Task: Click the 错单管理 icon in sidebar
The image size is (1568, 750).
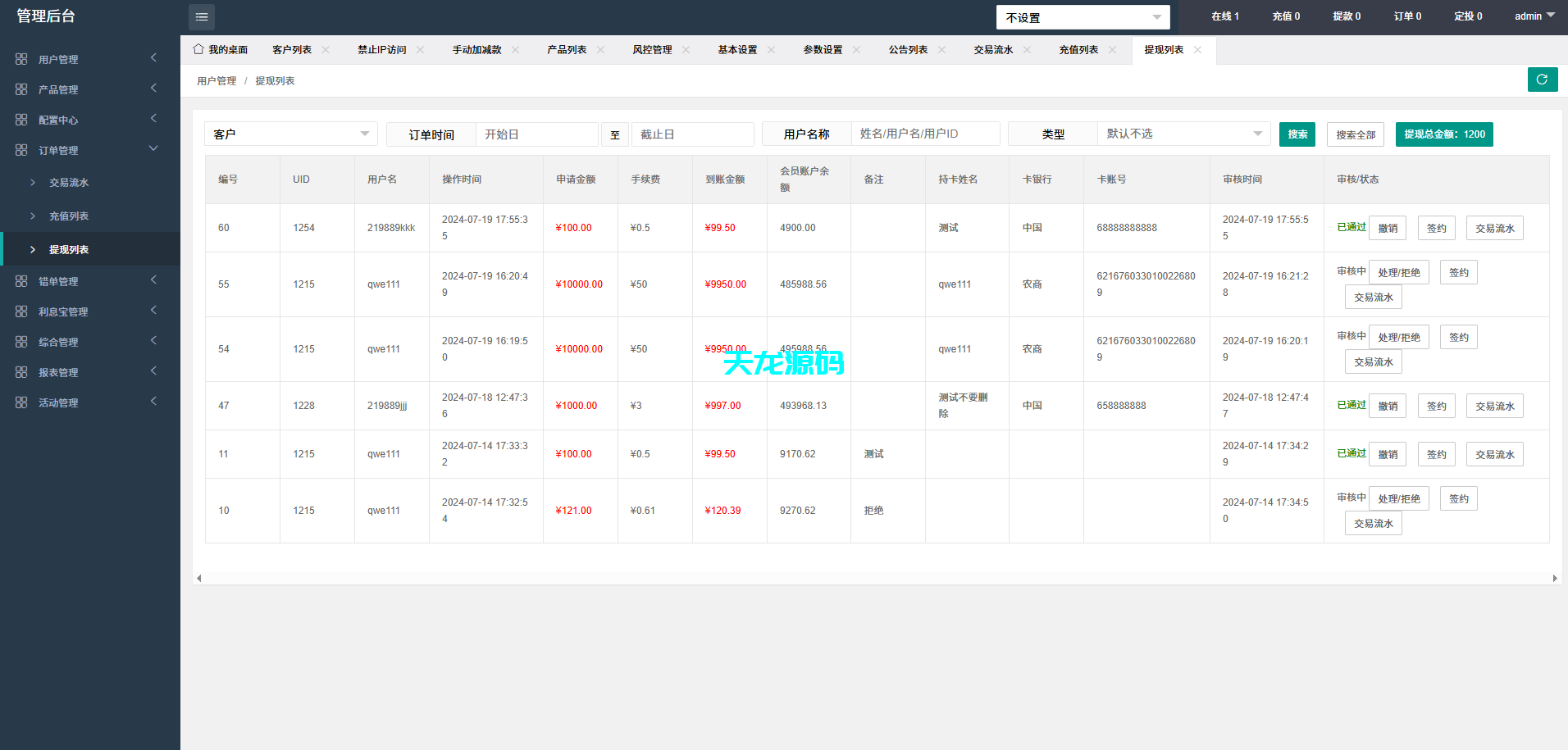Action: pyautogui.click(x=21, y=280)
